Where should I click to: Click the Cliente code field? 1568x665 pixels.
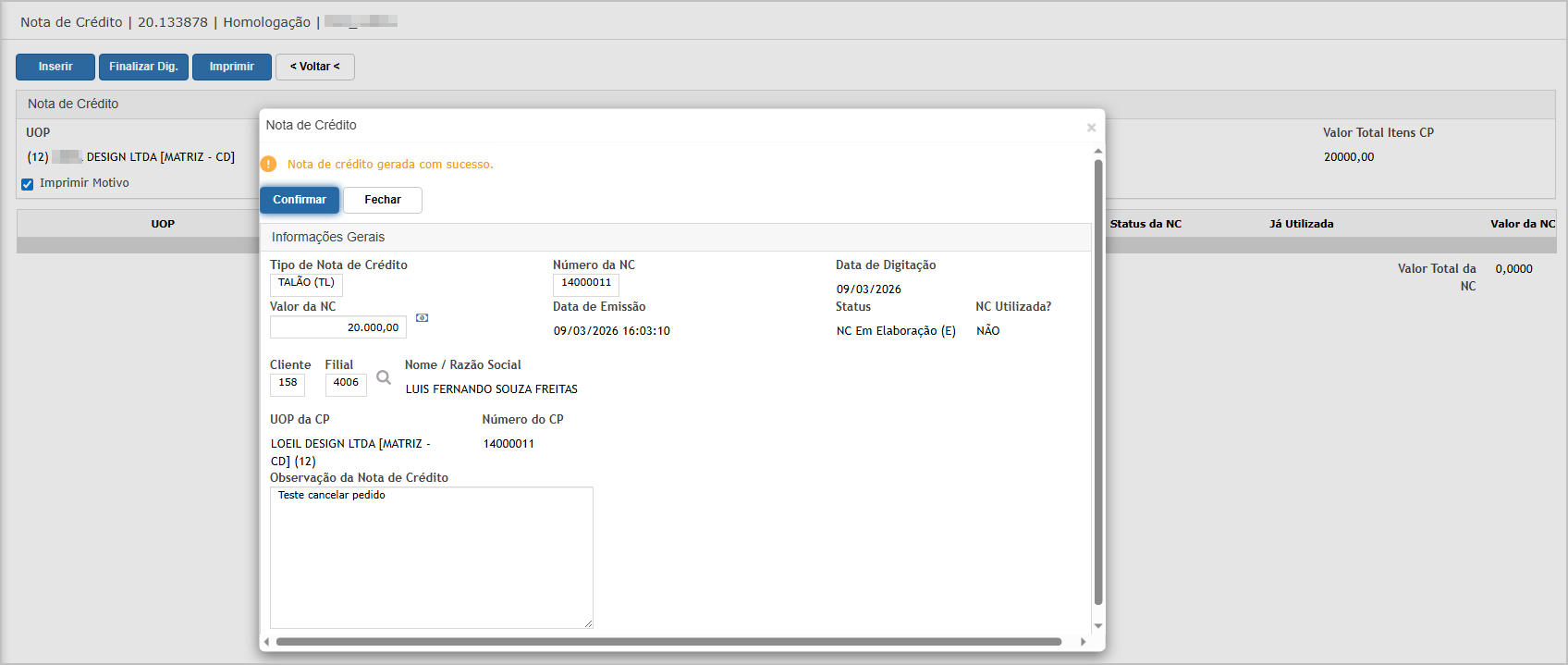click(288, 383)
